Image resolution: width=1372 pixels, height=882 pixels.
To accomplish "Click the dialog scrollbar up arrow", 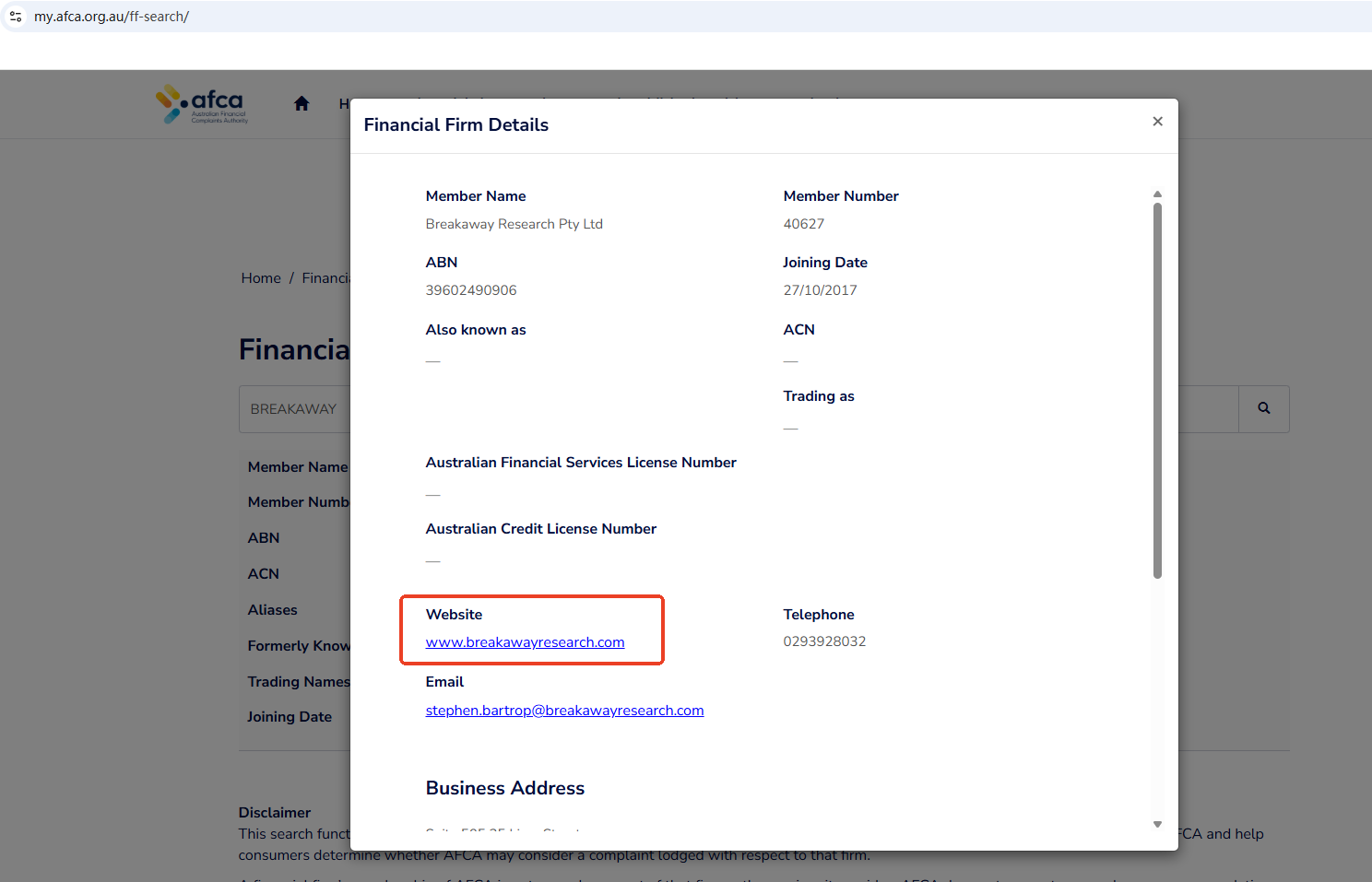I will pos(1157,194).
